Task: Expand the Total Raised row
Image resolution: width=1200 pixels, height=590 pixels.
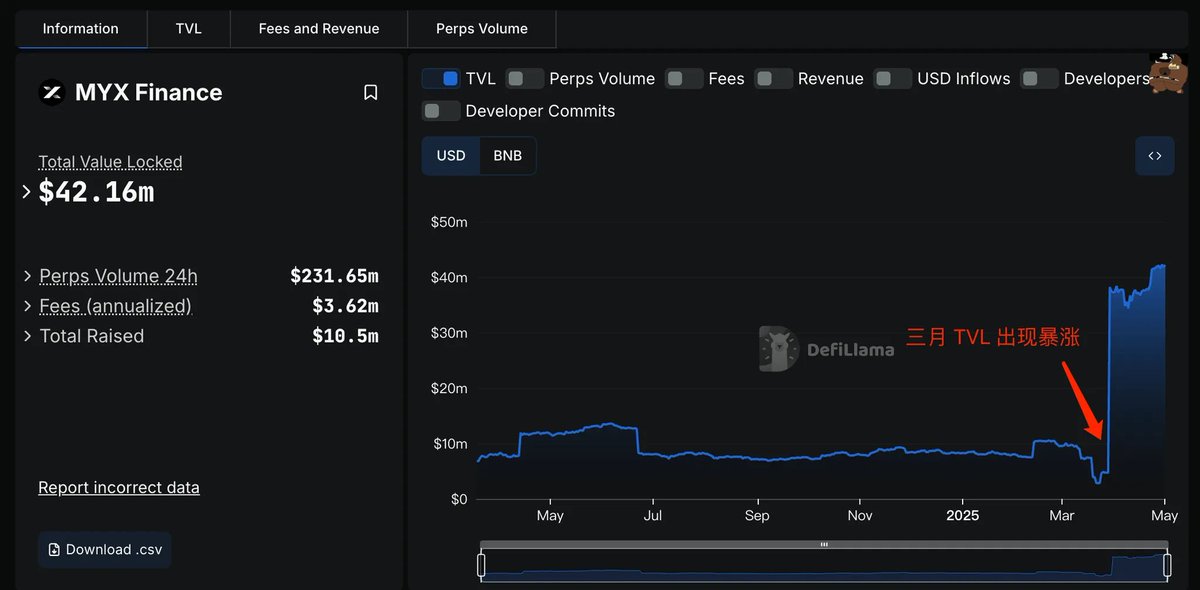Action: 28,336
